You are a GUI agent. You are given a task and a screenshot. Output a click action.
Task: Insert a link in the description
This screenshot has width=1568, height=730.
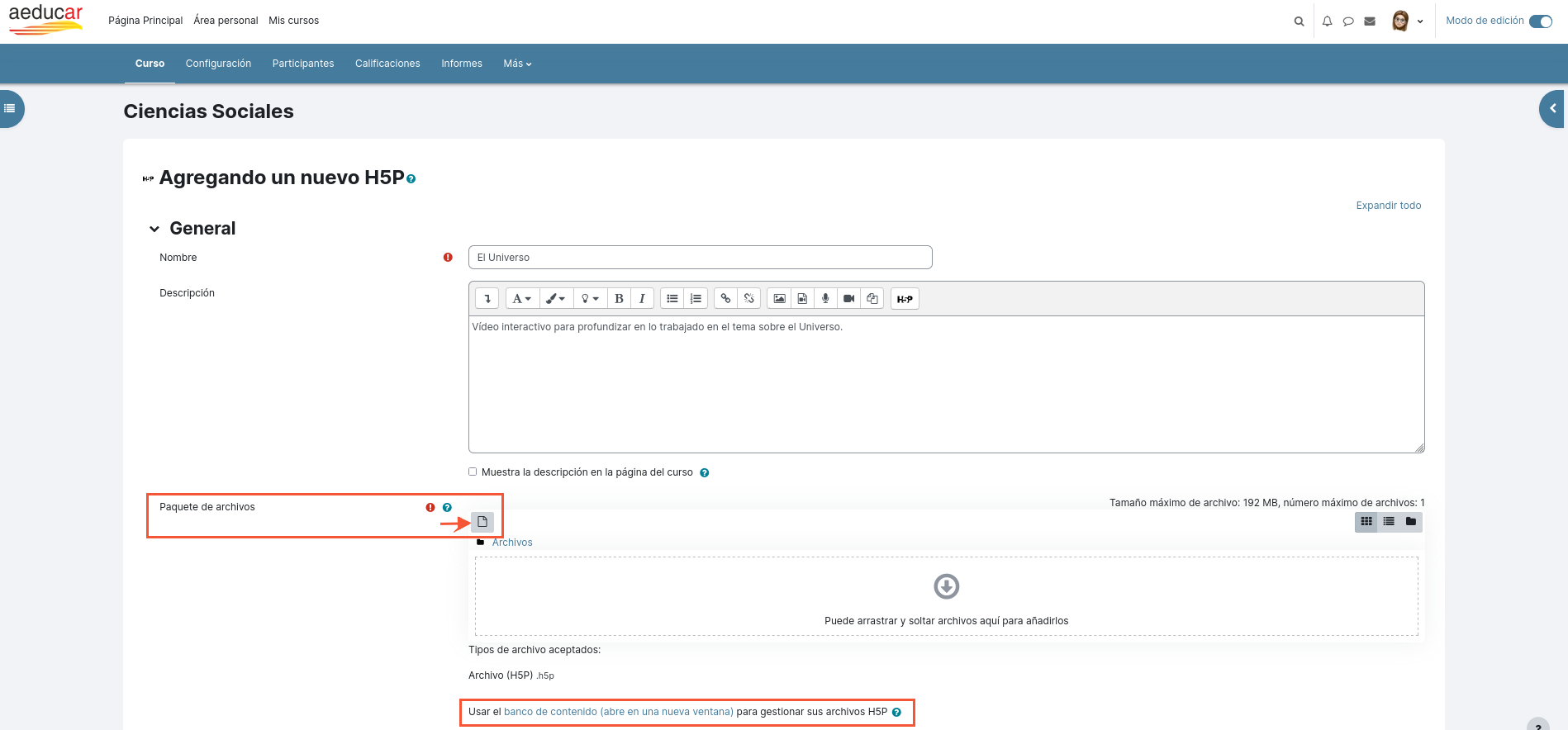[725, 299]
